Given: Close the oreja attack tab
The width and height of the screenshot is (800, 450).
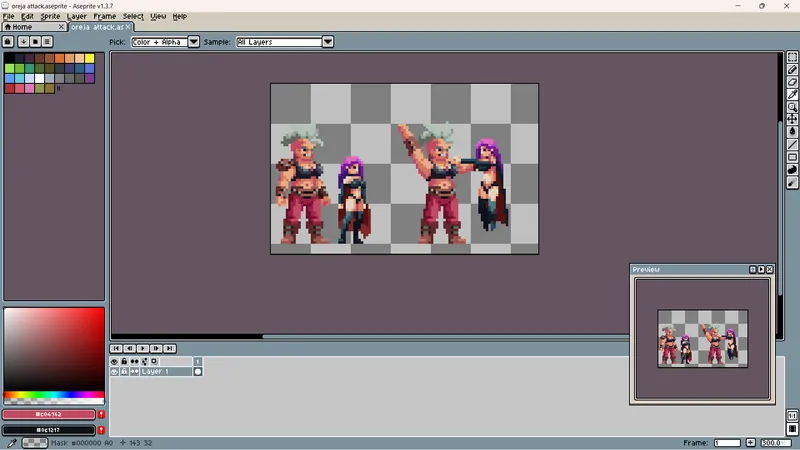Looking at the screenshot, I should tap(128, 27).
